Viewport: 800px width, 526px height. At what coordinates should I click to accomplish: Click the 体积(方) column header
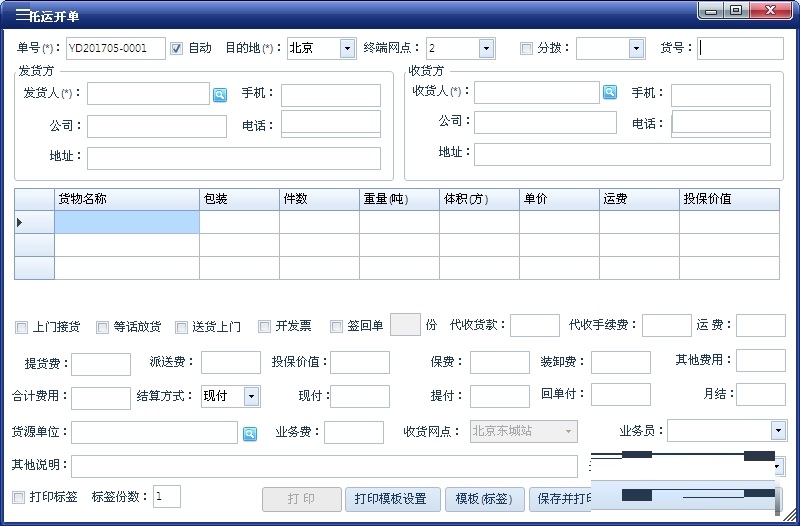tap(480, 199)
